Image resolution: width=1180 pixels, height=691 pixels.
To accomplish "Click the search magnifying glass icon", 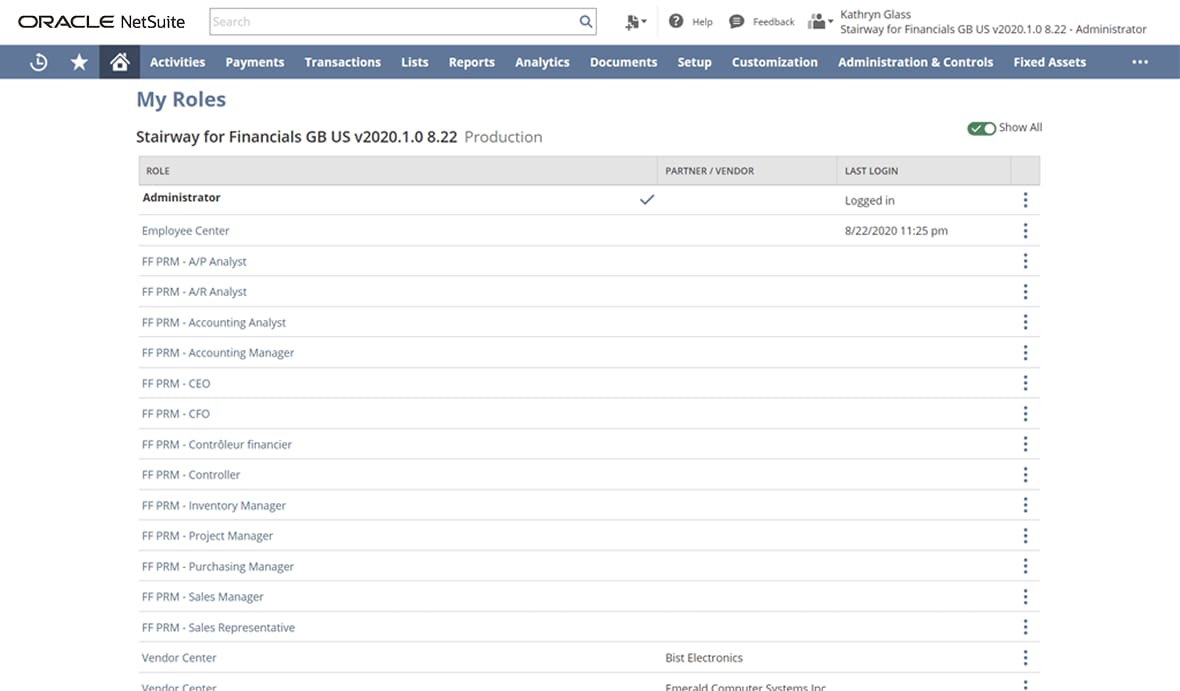I will [586, 22].
